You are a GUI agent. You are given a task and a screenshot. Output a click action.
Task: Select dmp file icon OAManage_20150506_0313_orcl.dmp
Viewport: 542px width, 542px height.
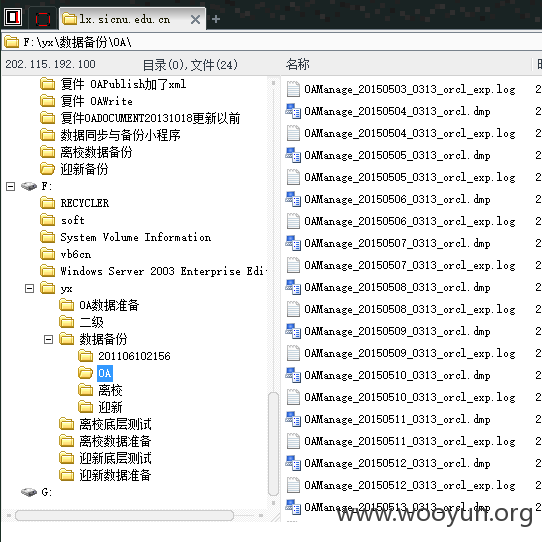[293, 199]
